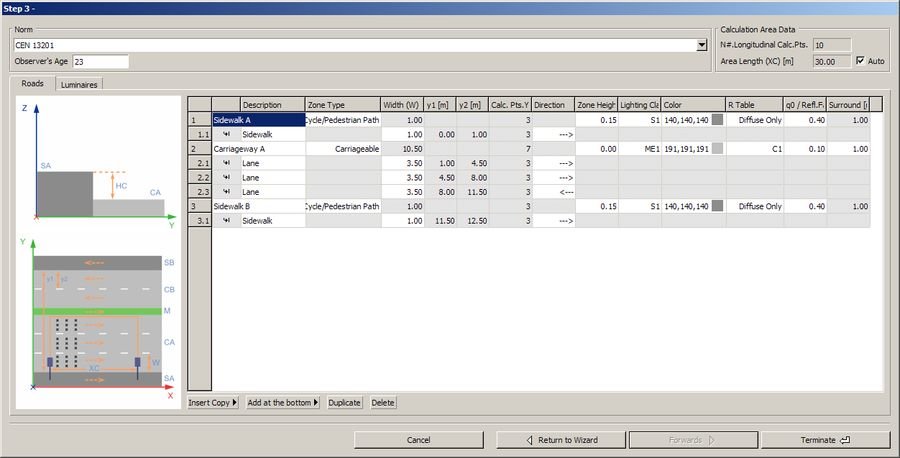The image size is (900, 458).
Task: Click the sub-row icon in row 2.2
Action: pos(226,177)
